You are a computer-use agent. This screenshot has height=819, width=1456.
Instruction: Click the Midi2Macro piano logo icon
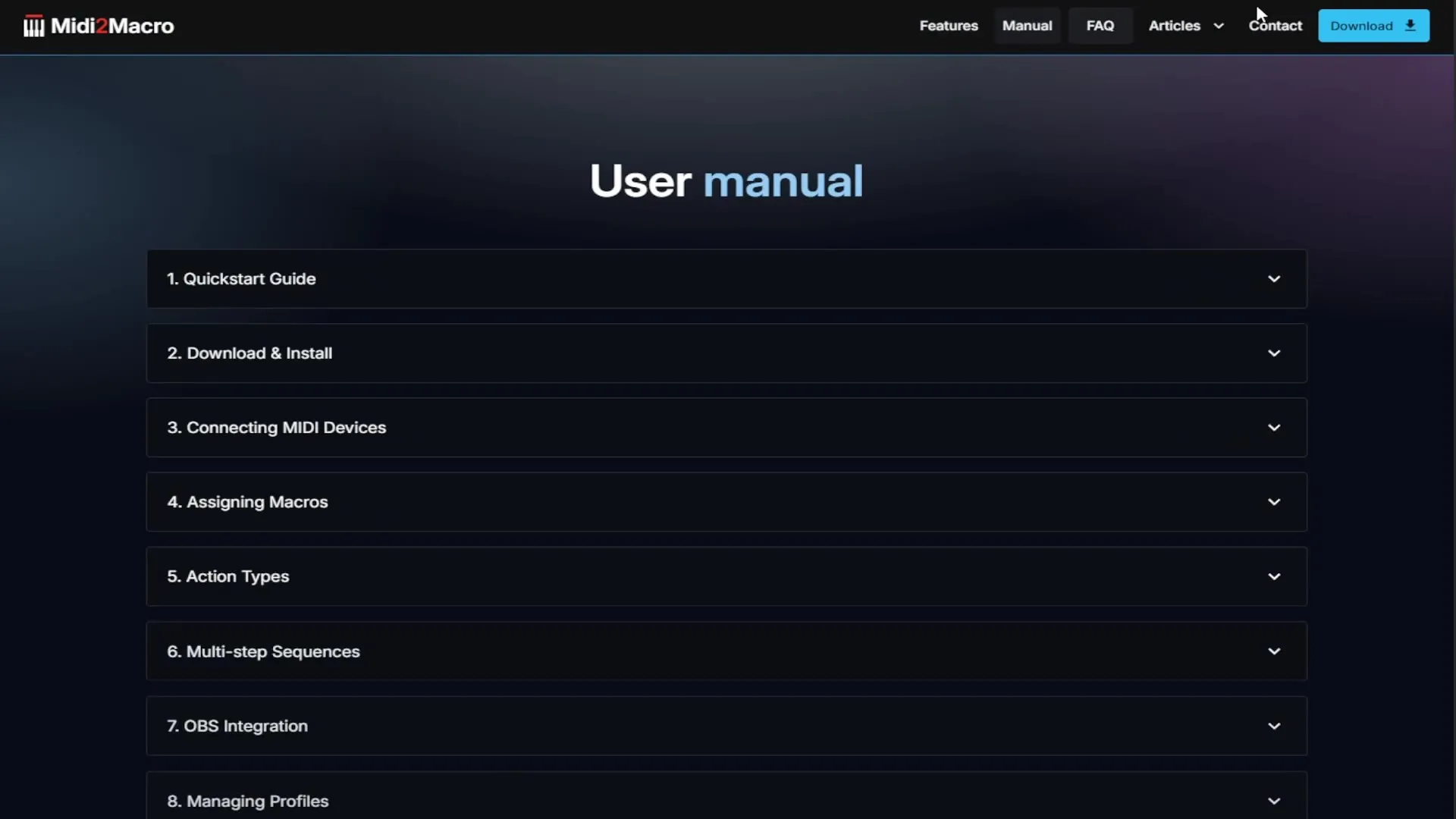pyautogui.click(x=33, y=26)
